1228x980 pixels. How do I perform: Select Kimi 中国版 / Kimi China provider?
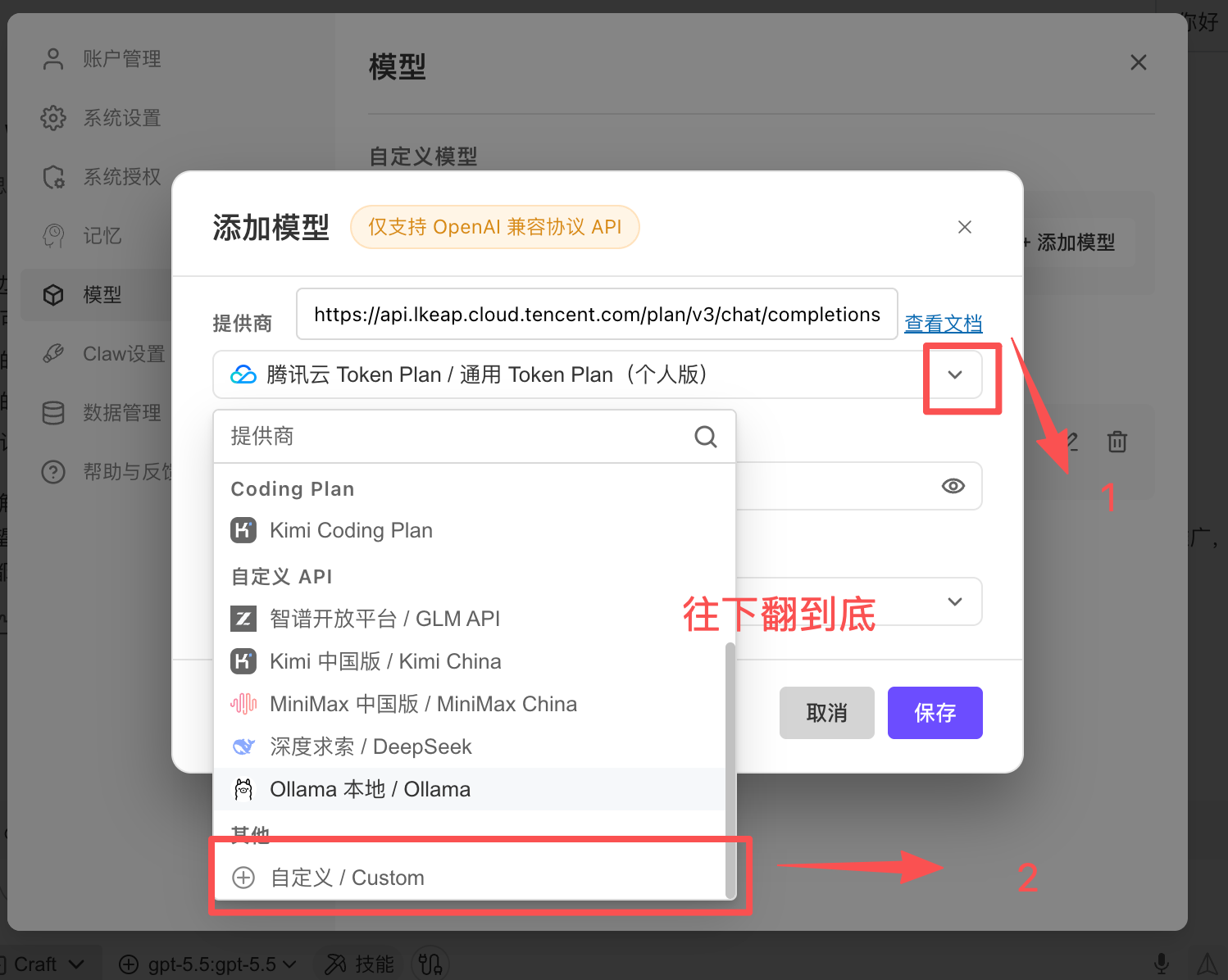point(470,661)
